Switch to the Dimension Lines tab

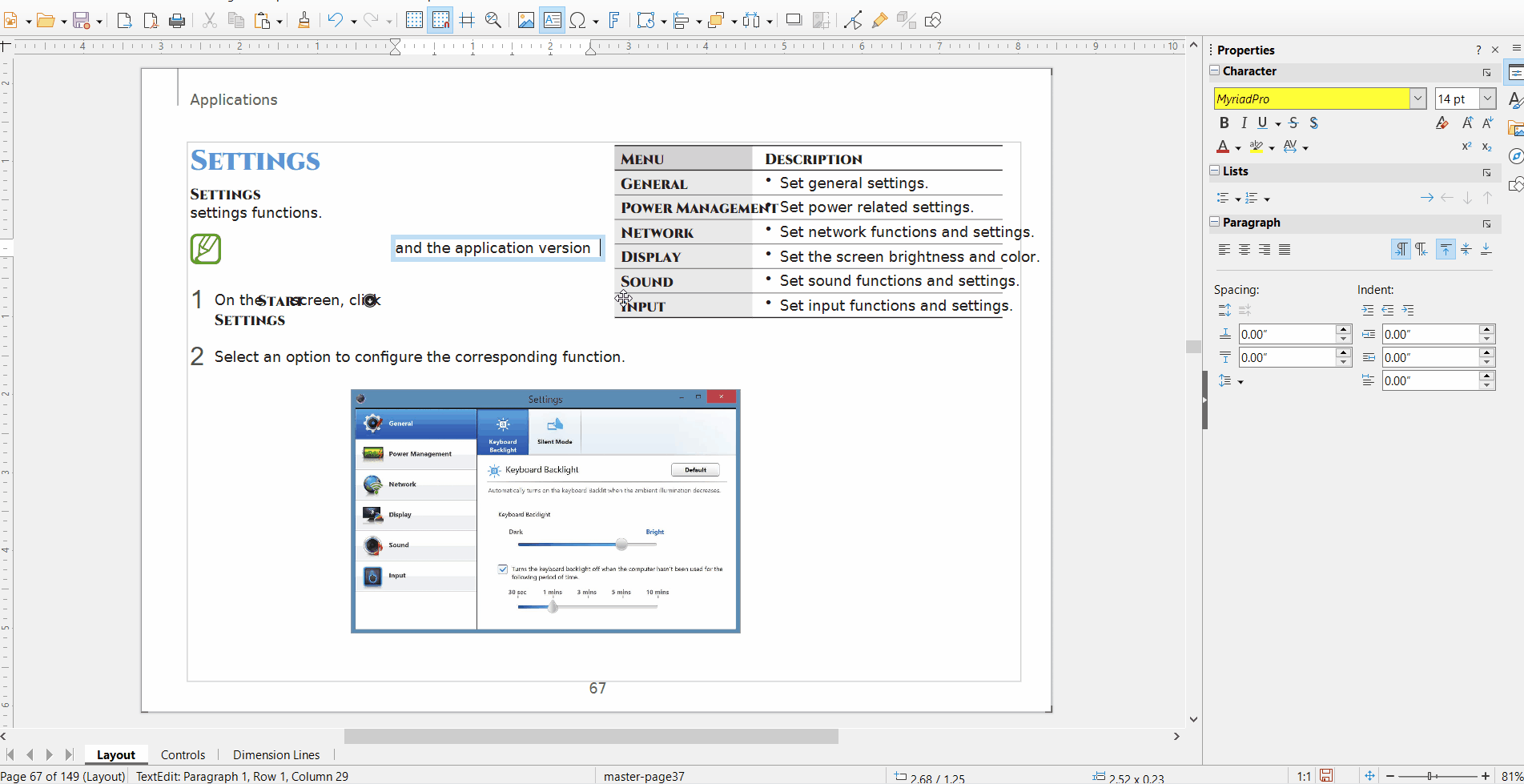tap(276, 754)
